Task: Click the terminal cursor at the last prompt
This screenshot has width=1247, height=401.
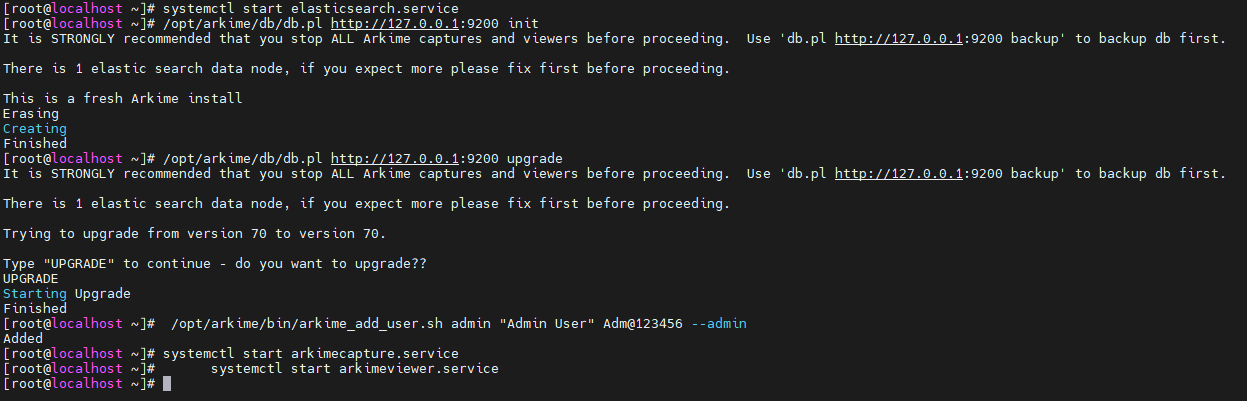Action: pyautogui.click(x=167, y=384)
